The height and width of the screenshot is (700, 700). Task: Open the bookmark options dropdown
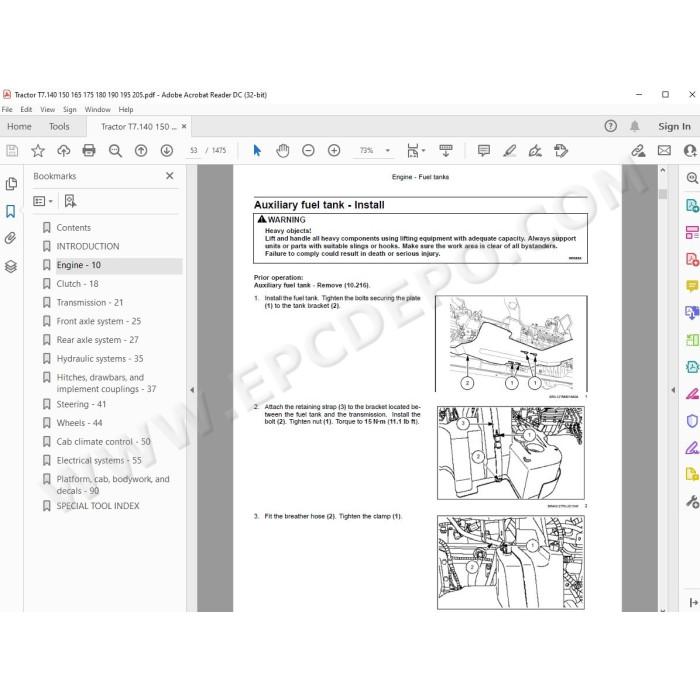click(43, 201)
